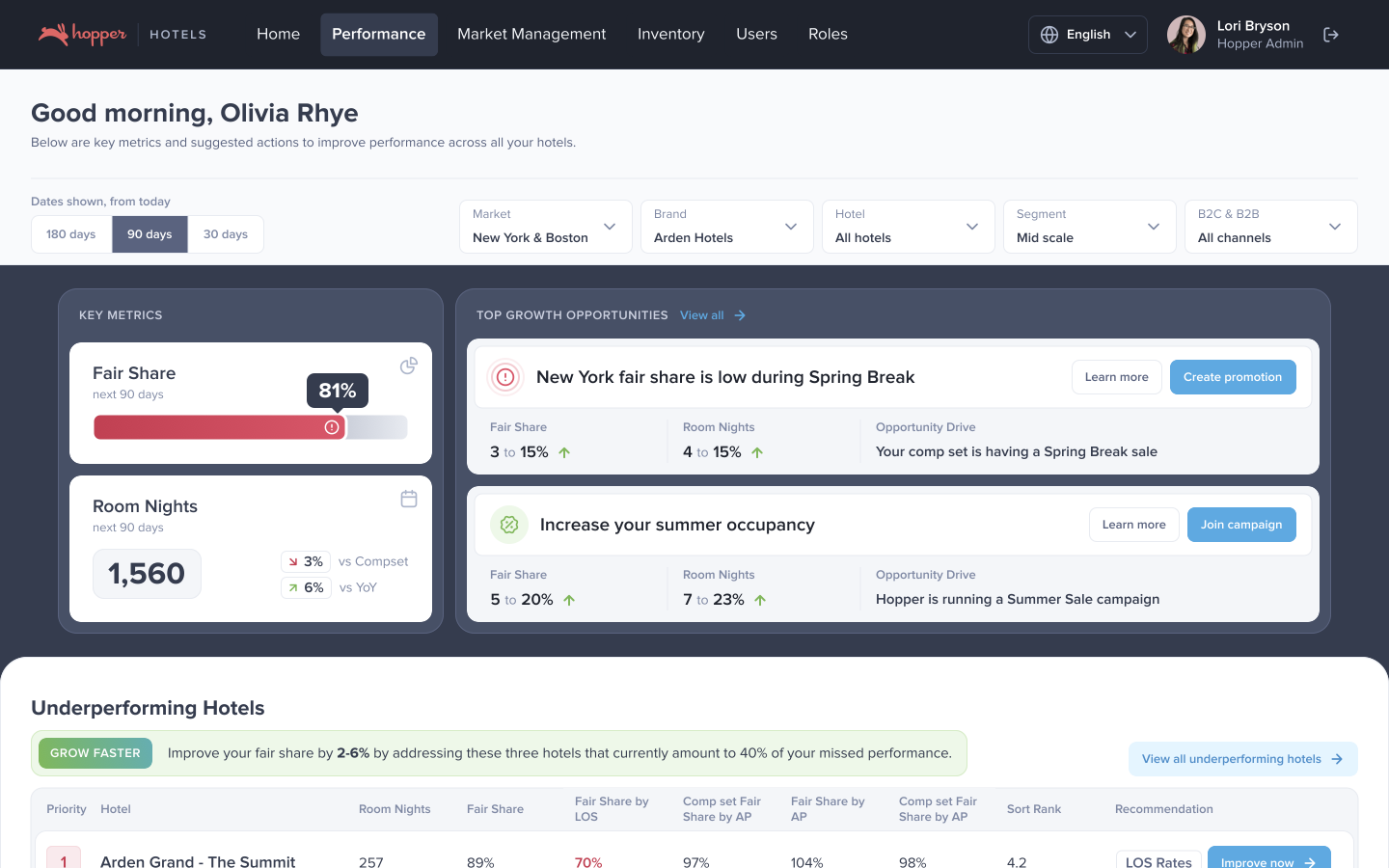Viewport: 1389px width, 868px height.
Task: Open the Market dropdown
Action: click(x=545, y=227)
